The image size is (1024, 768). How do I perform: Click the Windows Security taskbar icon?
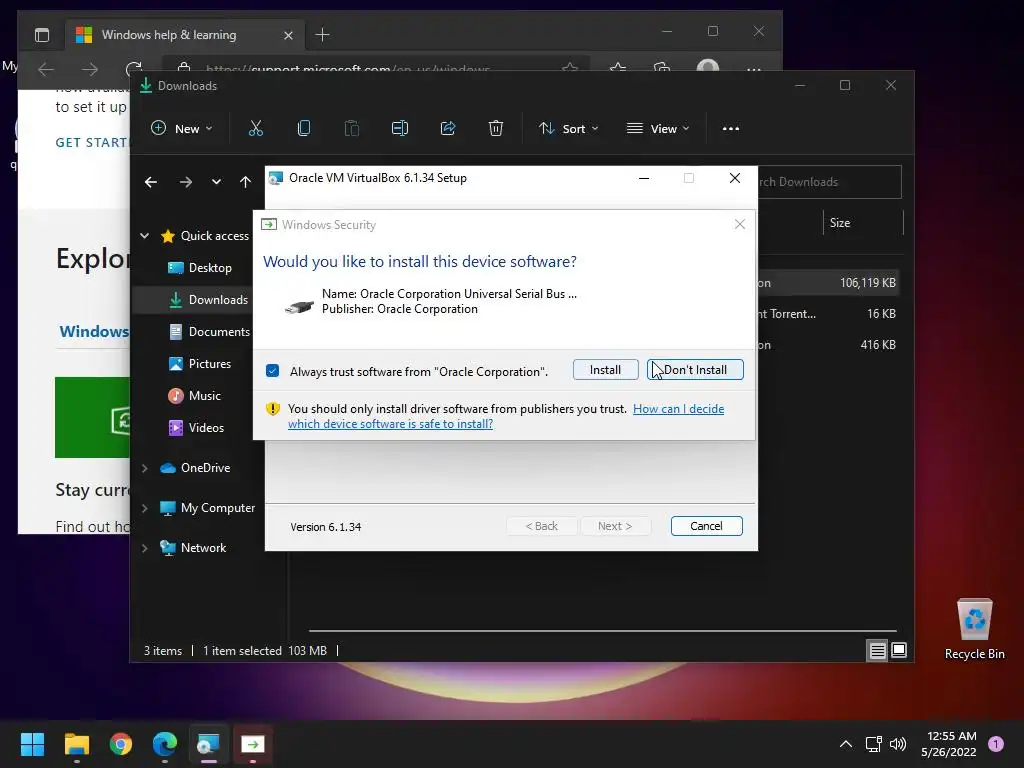[x=253, y=744]
